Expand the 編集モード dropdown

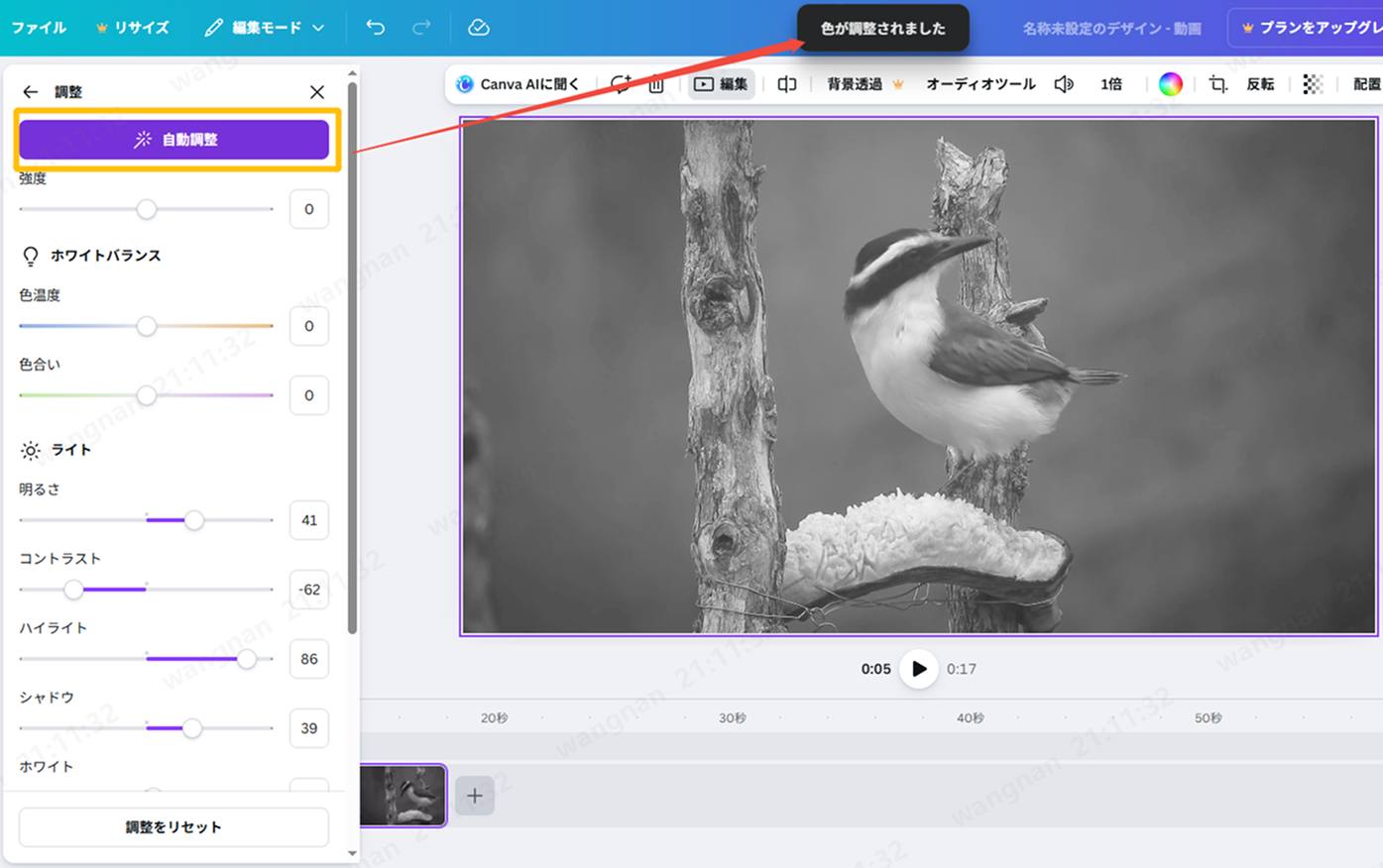click(x=266, y=28)
